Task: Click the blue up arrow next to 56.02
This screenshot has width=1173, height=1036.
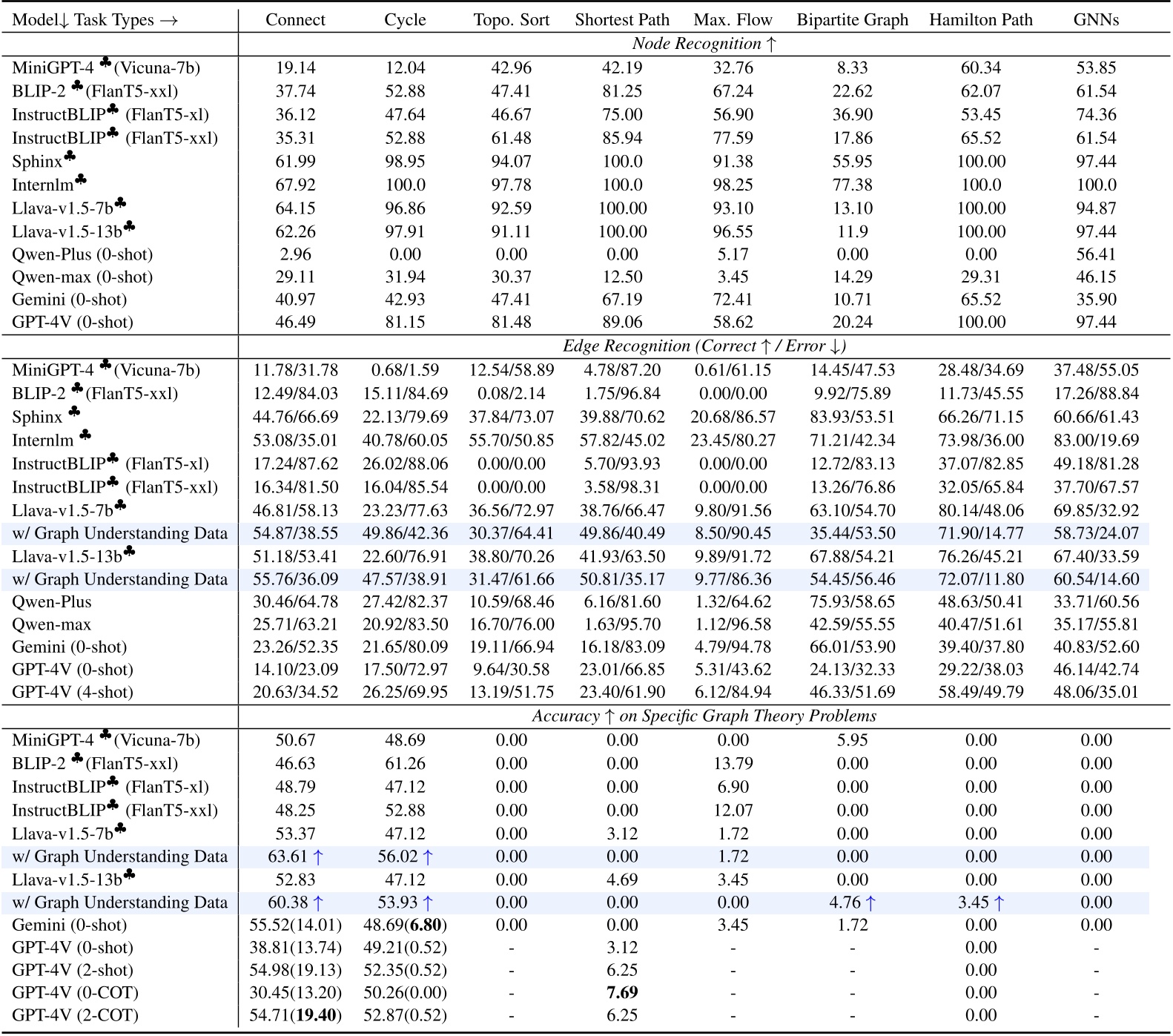Action: 428,857
